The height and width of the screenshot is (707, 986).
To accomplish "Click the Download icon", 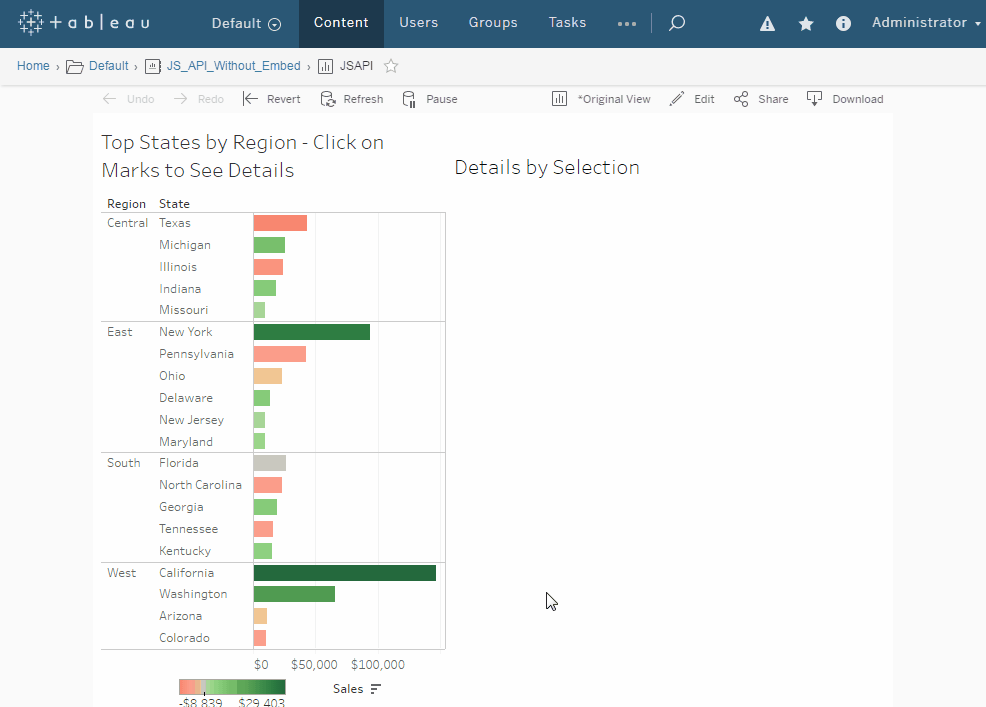I will pos(814,99).
